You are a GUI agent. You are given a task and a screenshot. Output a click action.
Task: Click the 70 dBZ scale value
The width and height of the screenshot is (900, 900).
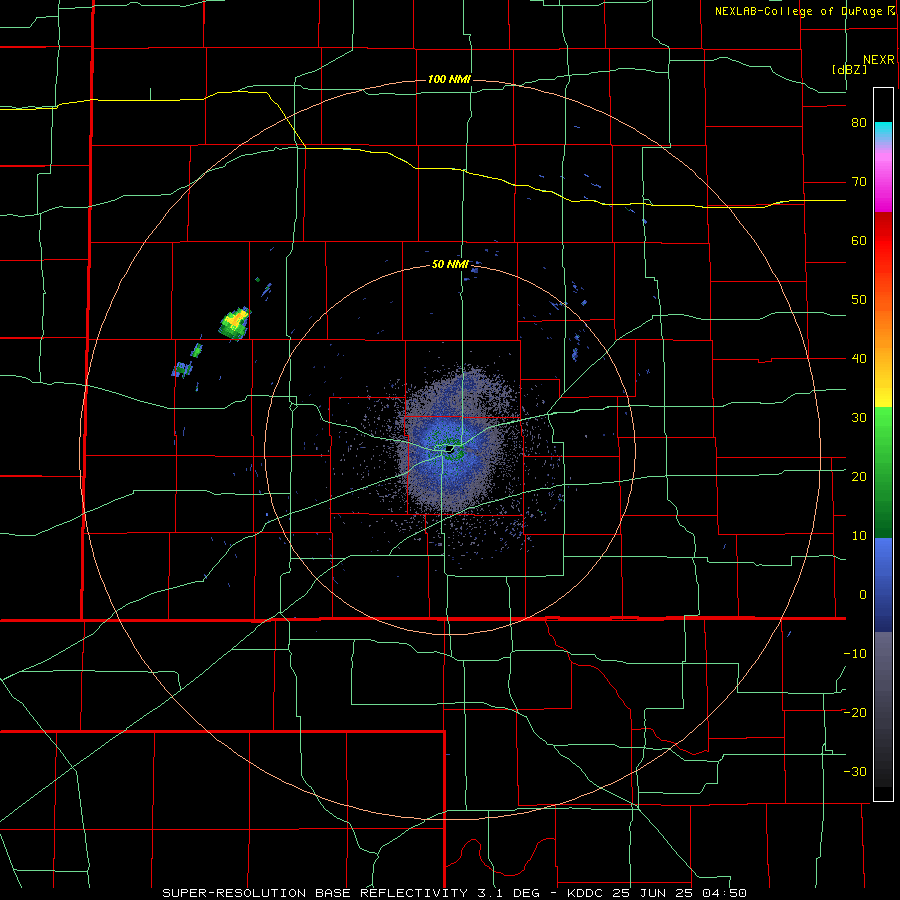tap(859, 182)
